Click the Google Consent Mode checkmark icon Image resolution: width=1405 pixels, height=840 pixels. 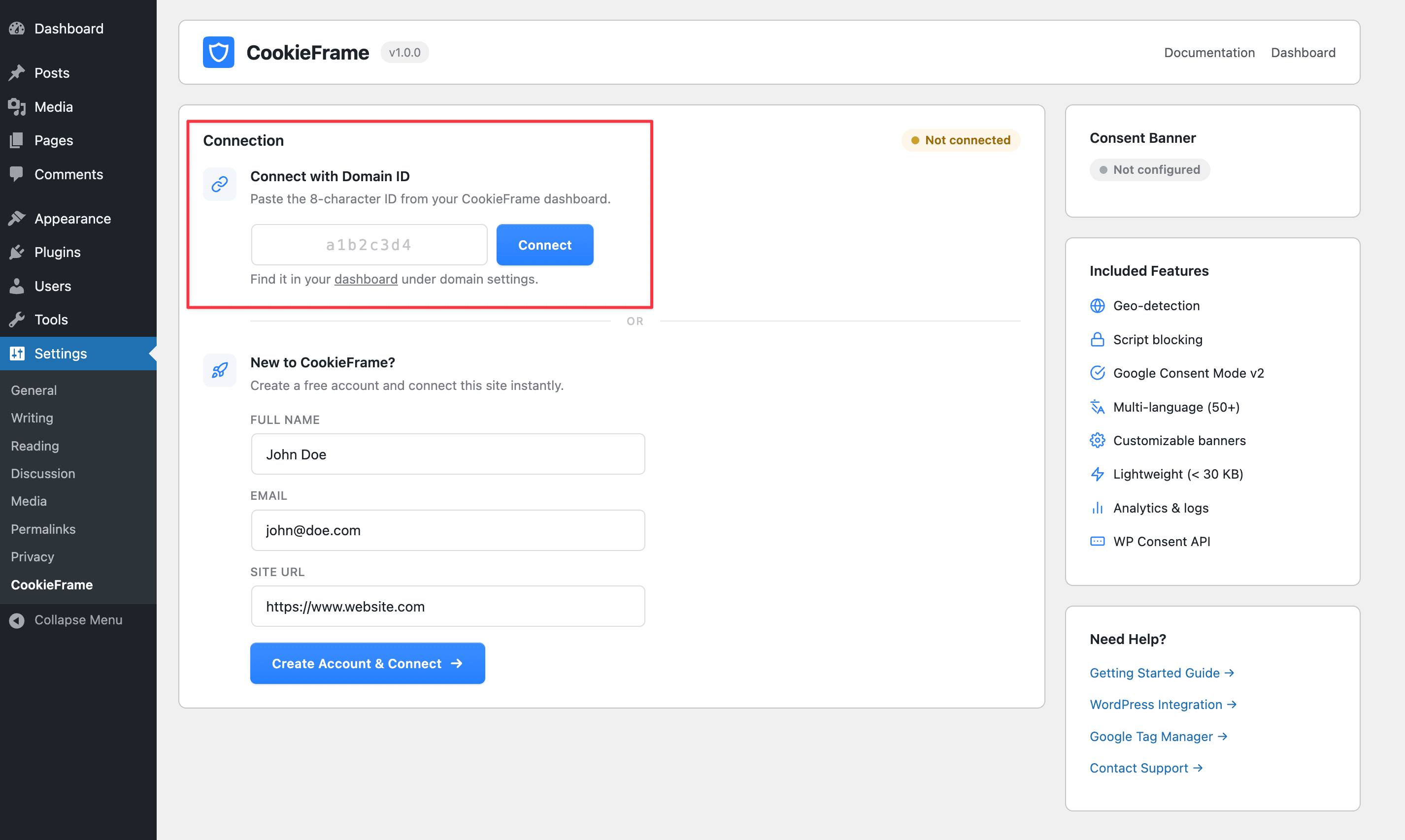tap(1097, 372)
